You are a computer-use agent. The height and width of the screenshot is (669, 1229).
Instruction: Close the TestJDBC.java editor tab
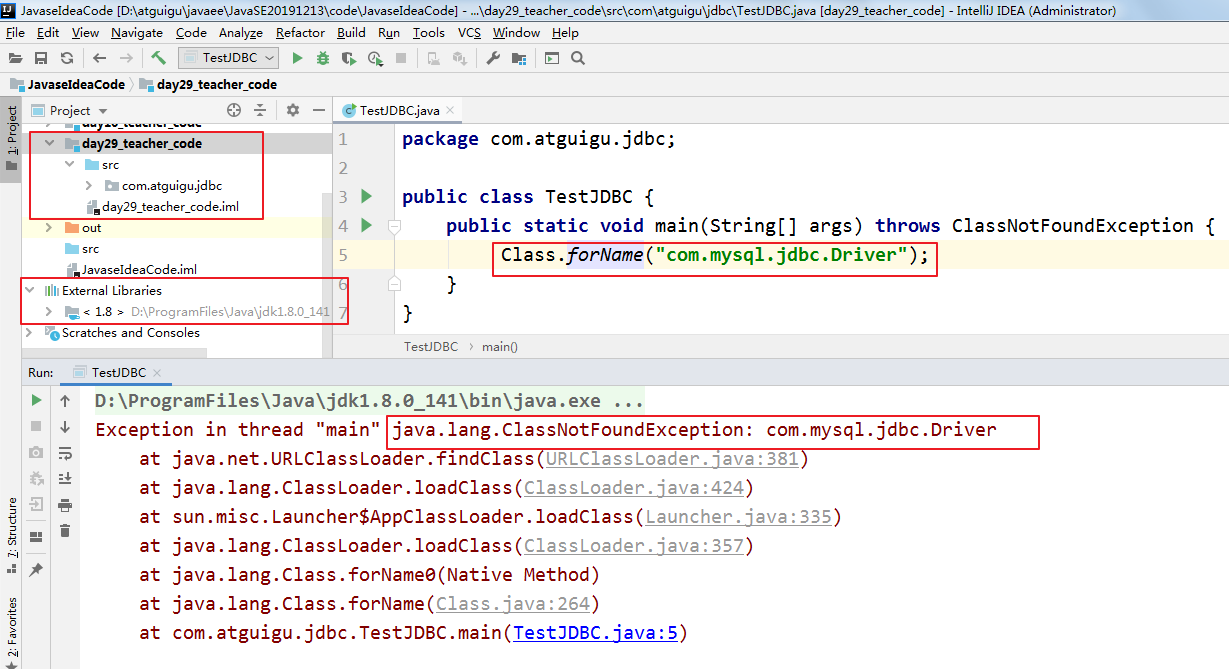pos(450,110)
